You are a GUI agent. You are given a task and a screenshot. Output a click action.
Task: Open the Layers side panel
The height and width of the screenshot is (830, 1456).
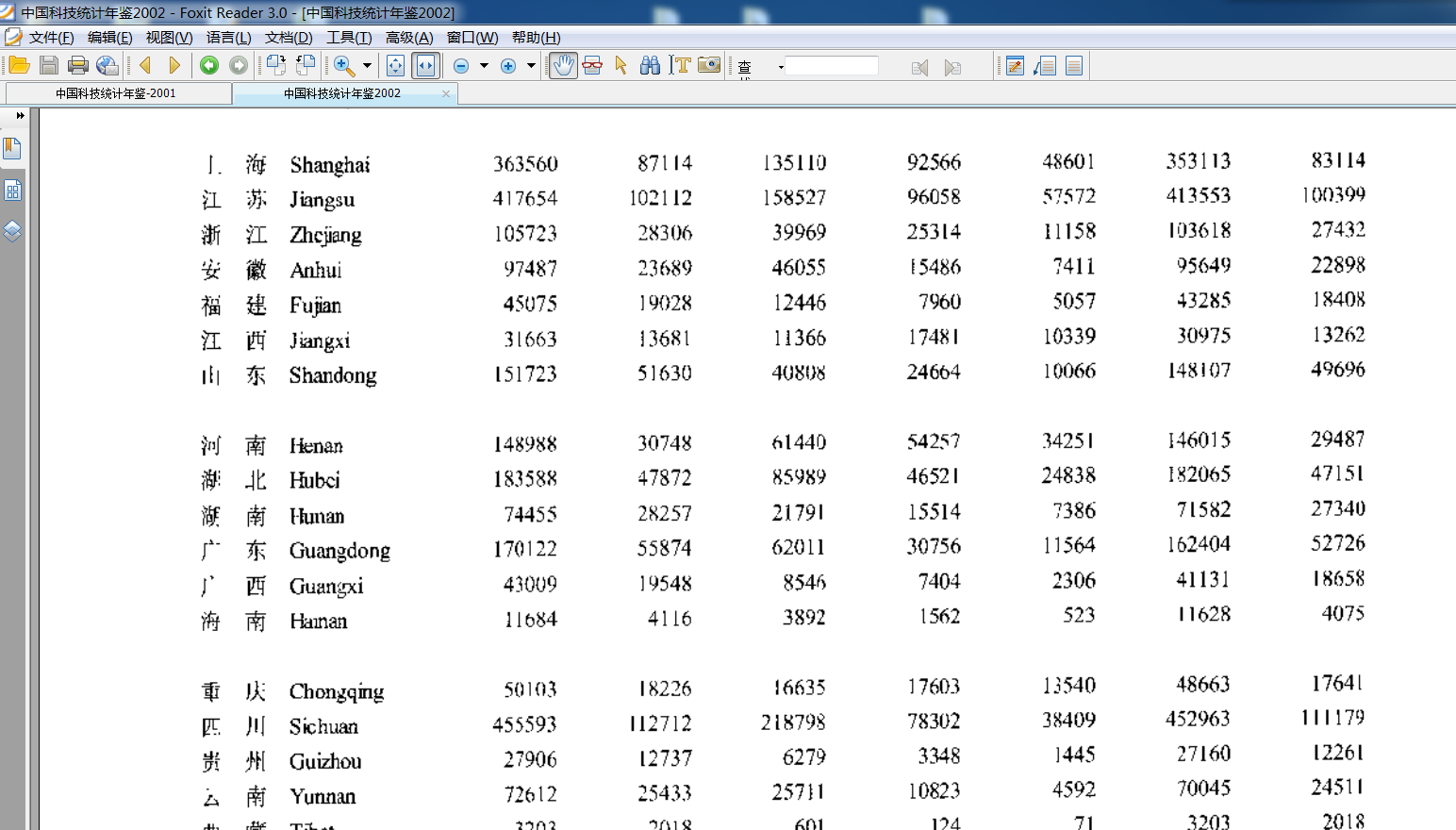tap(12, 232)
